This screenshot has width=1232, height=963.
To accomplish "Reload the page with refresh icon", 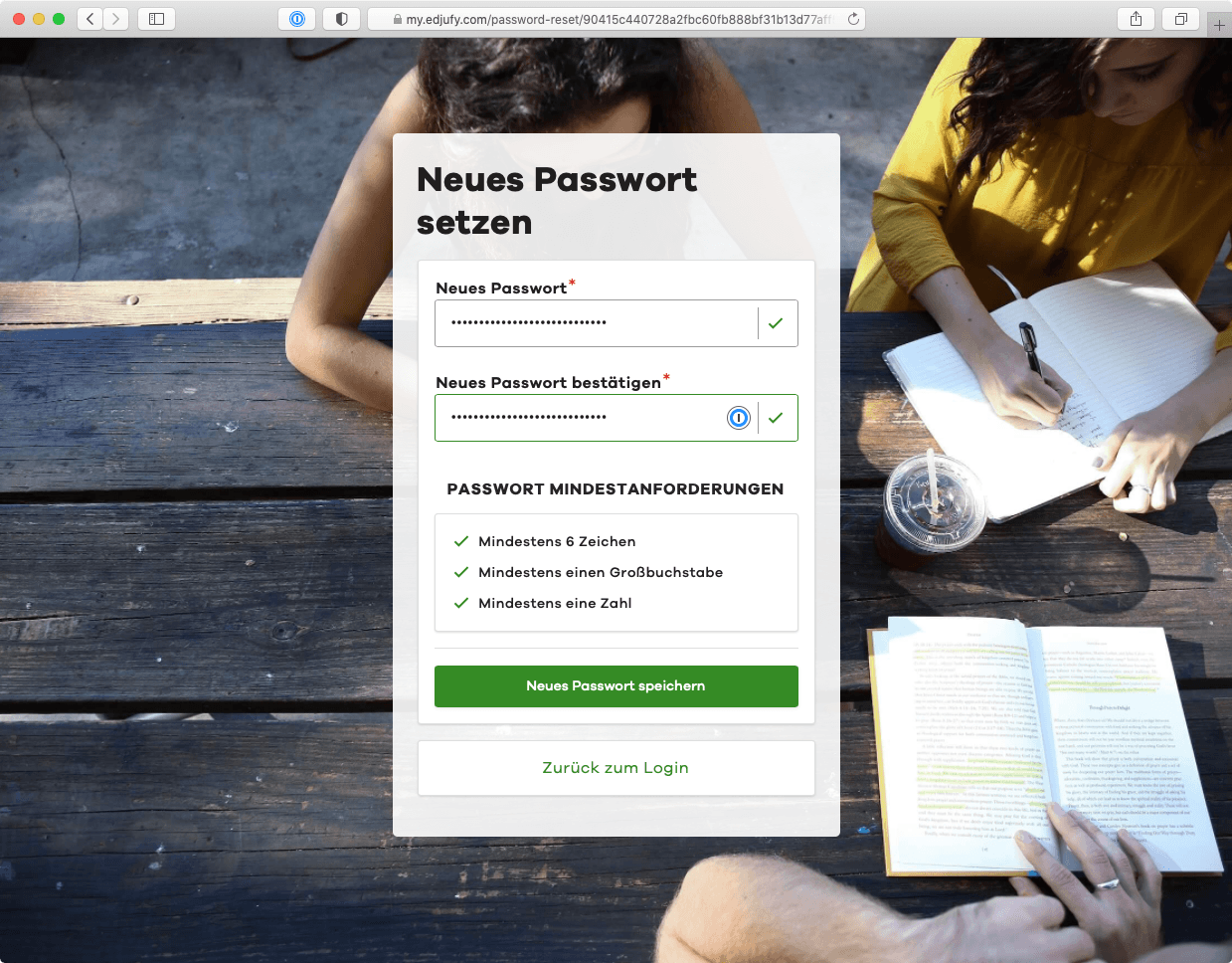I will tap(853, 19).
